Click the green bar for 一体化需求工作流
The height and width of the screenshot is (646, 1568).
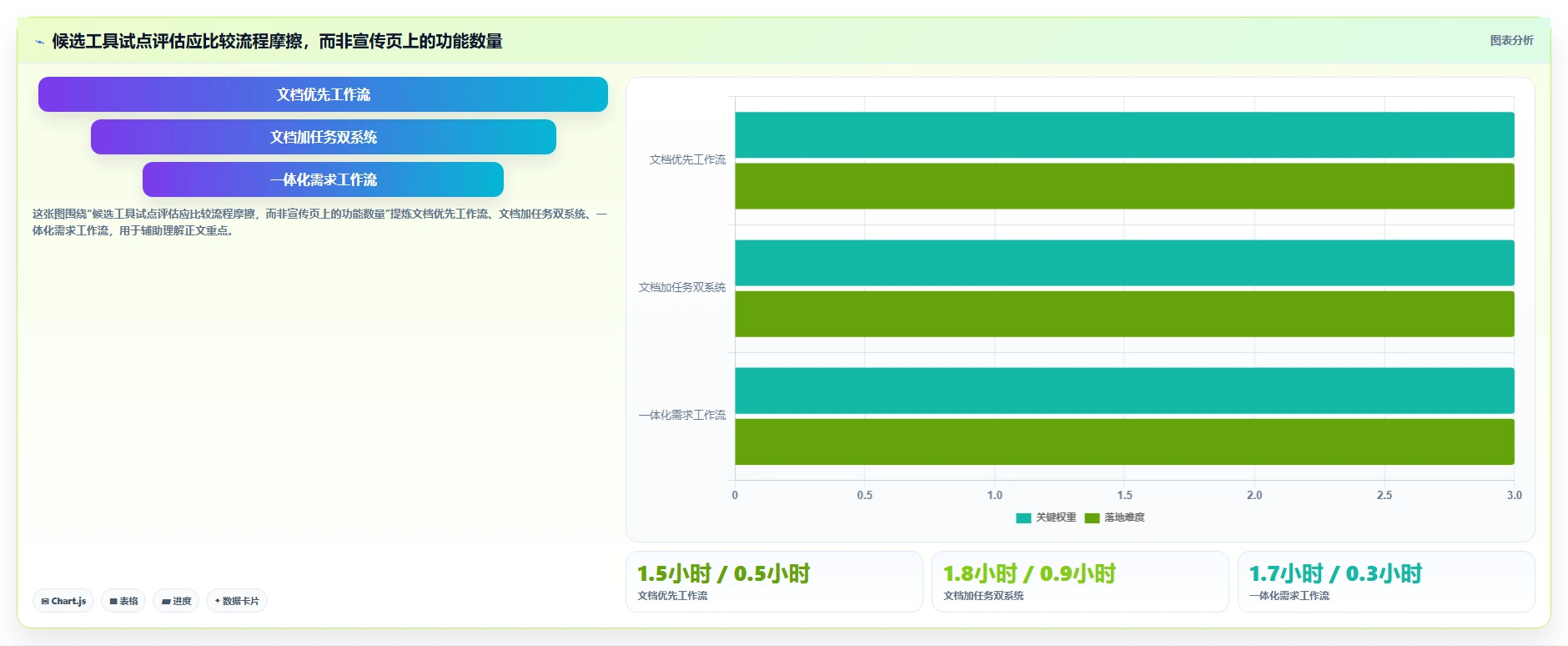1124,442
